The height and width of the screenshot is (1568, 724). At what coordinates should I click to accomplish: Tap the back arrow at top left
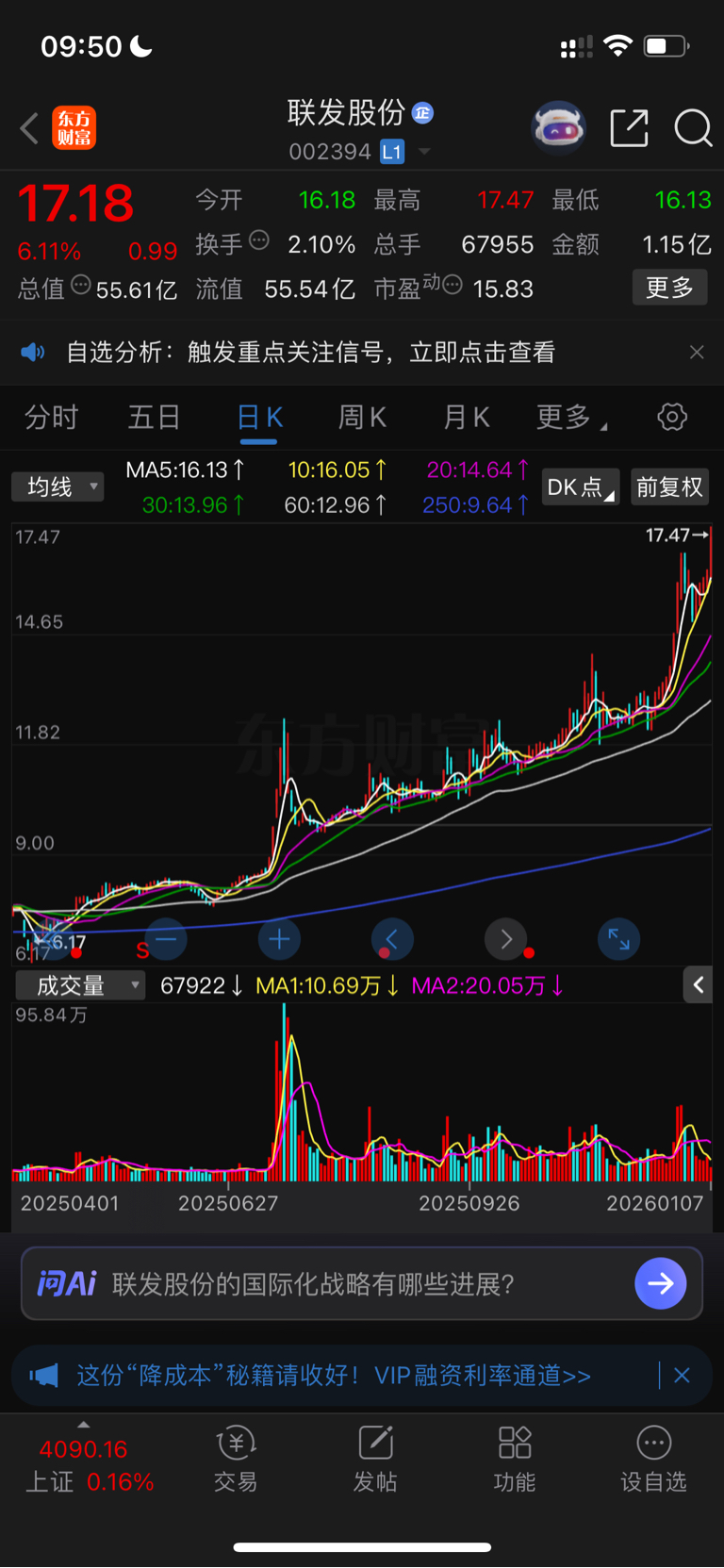29,127
